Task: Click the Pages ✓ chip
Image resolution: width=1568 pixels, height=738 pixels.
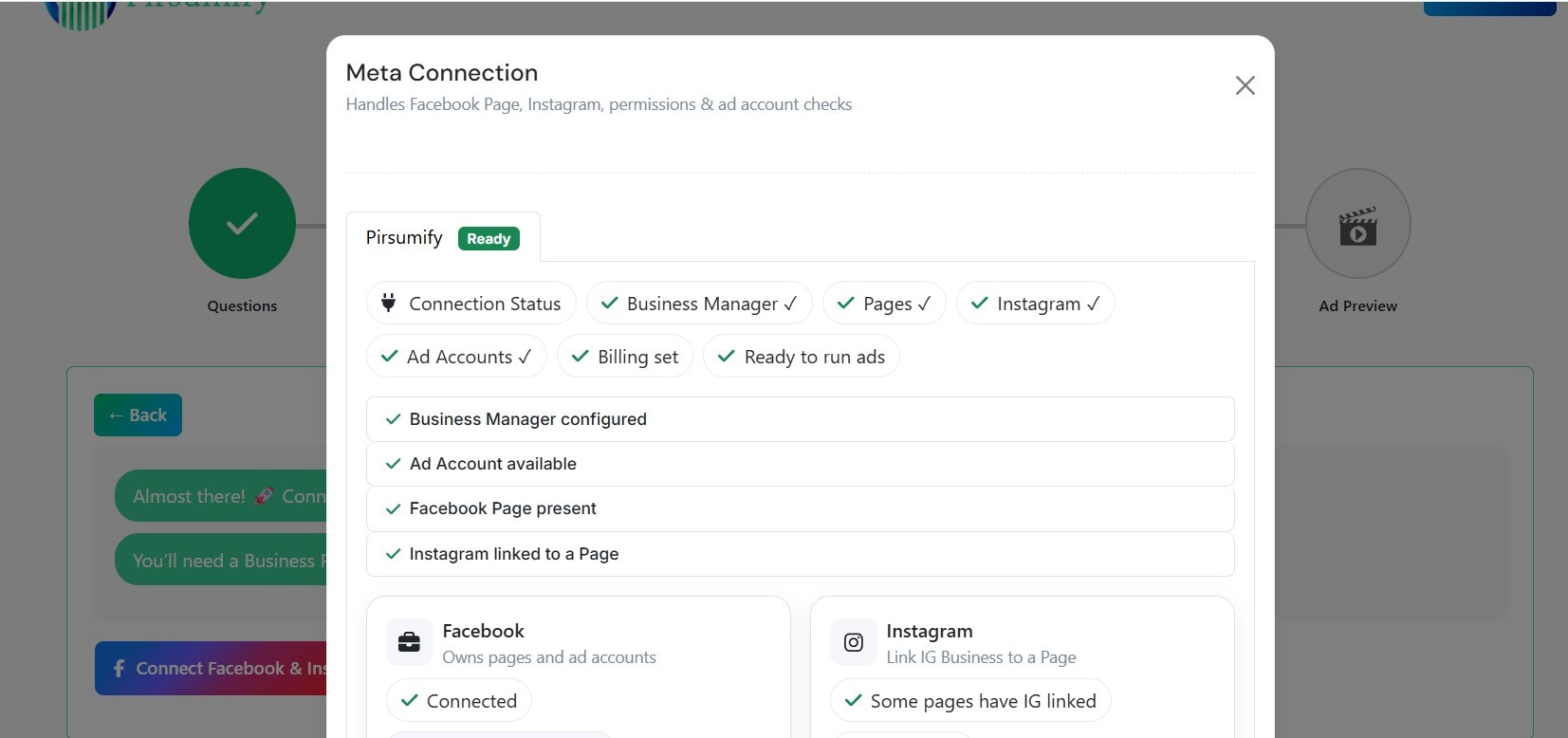Action: [x=884, y=304]
